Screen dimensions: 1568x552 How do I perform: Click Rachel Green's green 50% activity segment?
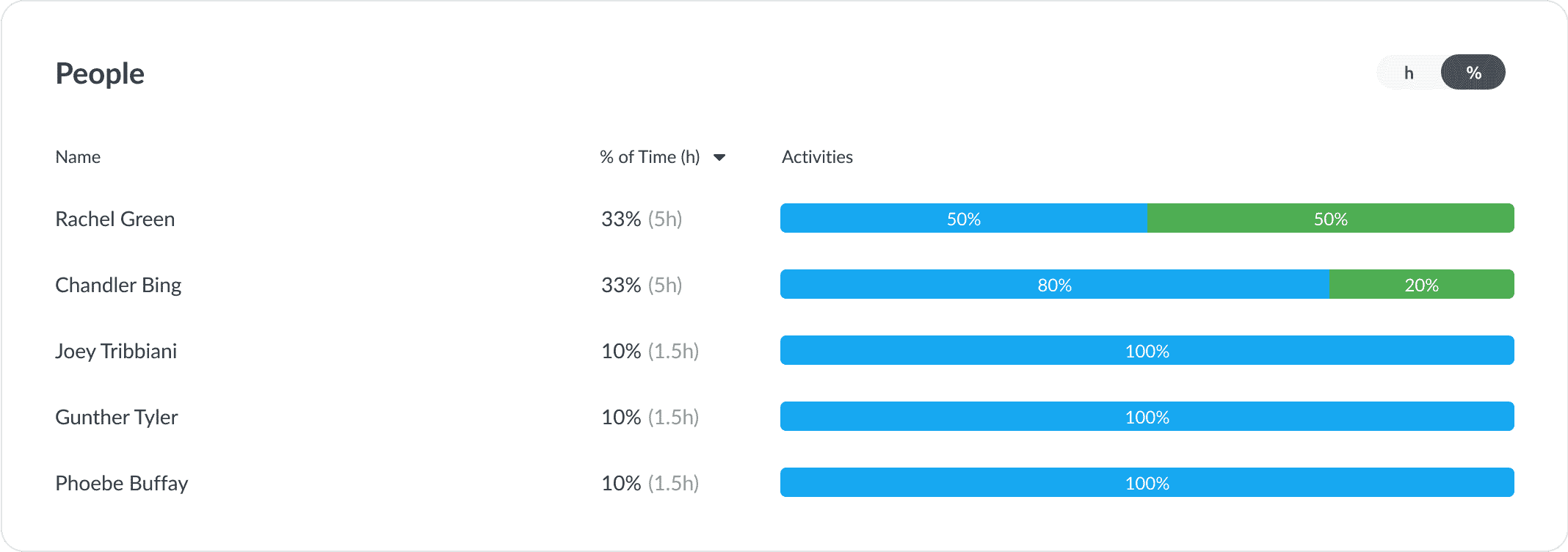tap(1330, 219)
